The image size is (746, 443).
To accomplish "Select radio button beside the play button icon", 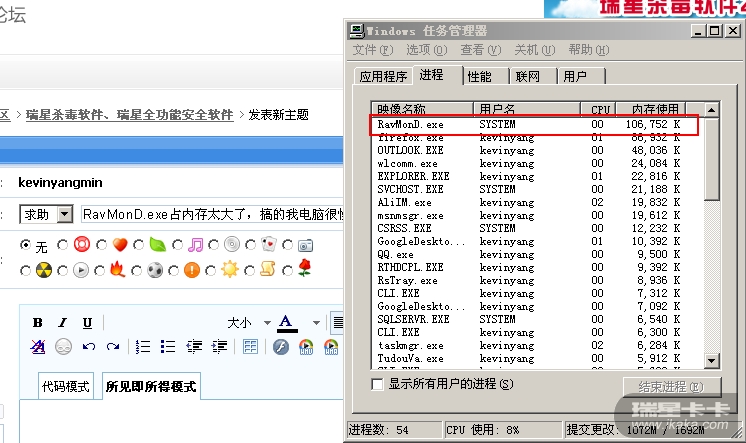I will point(62,270).
